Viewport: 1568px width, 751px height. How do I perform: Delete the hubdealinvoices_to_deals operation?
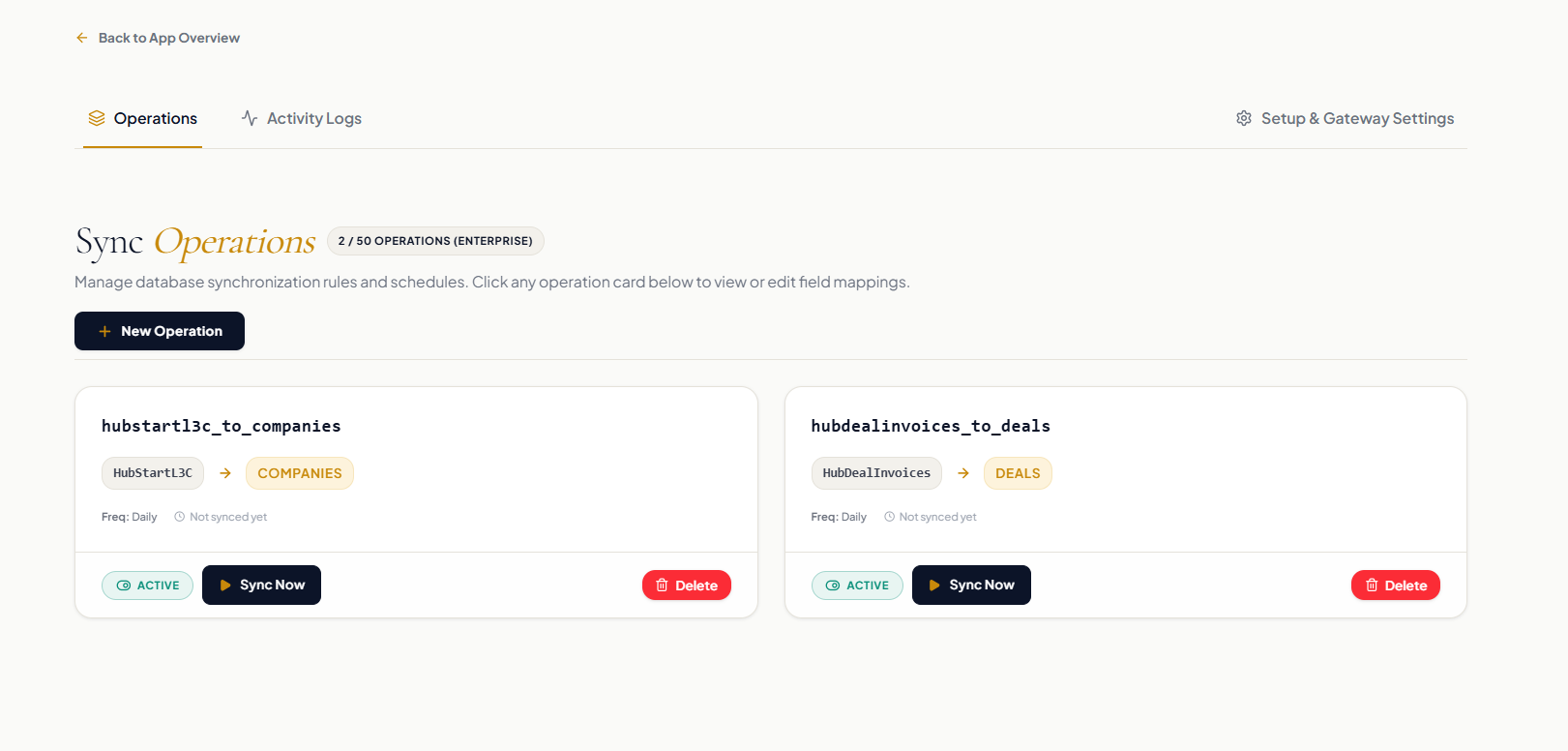pyautogui.click(x=1396, y=586)
